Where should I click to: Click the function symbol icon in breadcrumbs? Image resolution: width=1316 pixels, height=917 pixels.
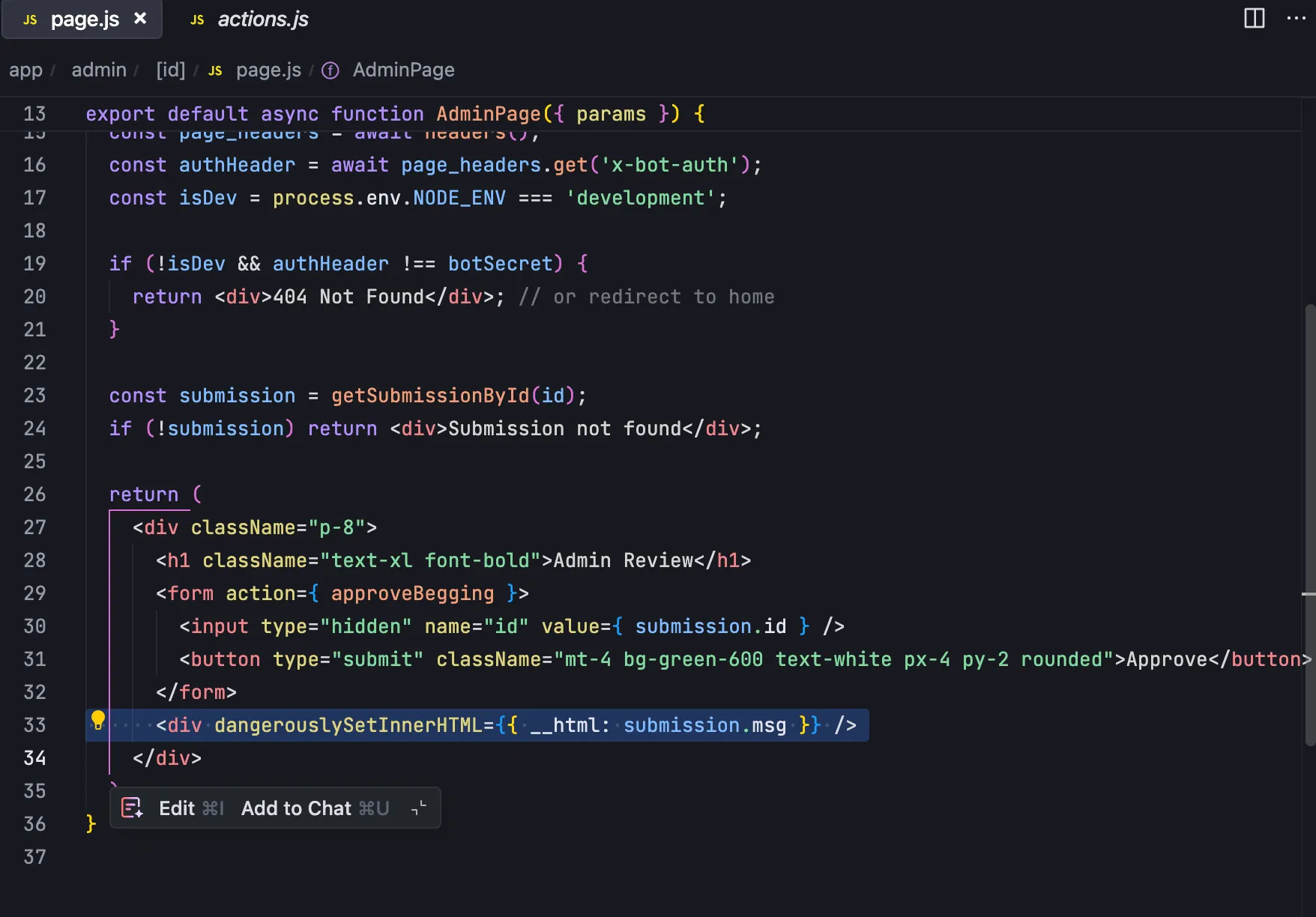click(330, 70)
